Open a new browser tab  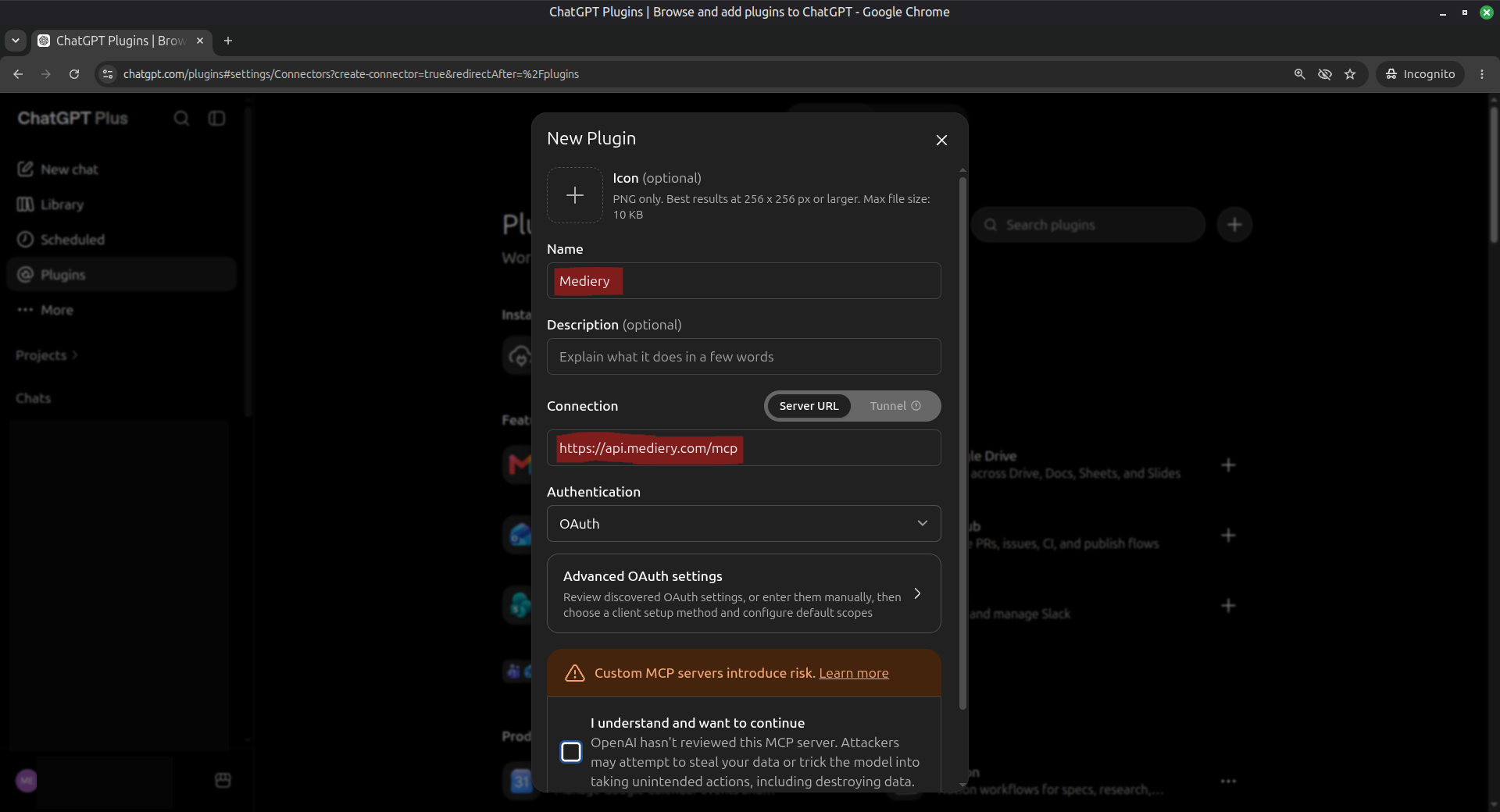coord(228,41)
